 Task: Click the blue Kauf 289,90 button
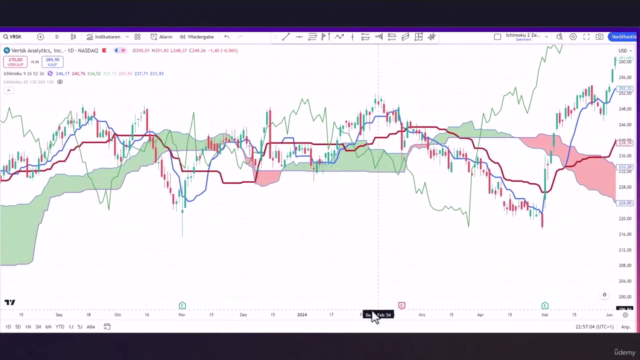coord(52,62)
